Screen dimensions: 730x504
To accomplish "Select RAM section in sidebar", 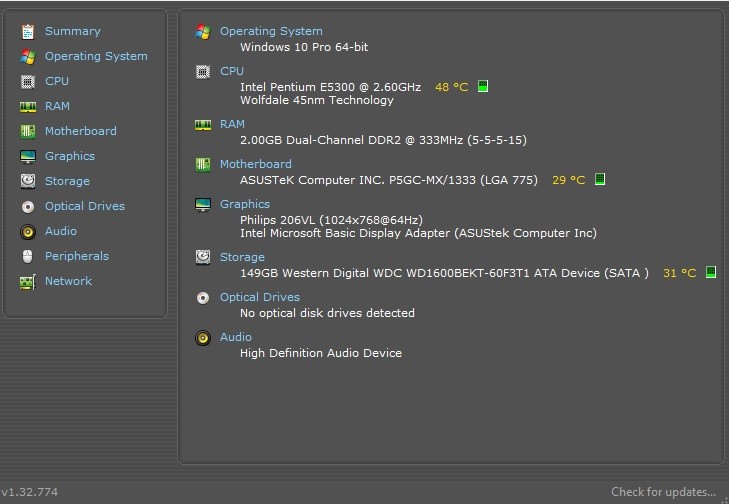I will click(57, 107).
